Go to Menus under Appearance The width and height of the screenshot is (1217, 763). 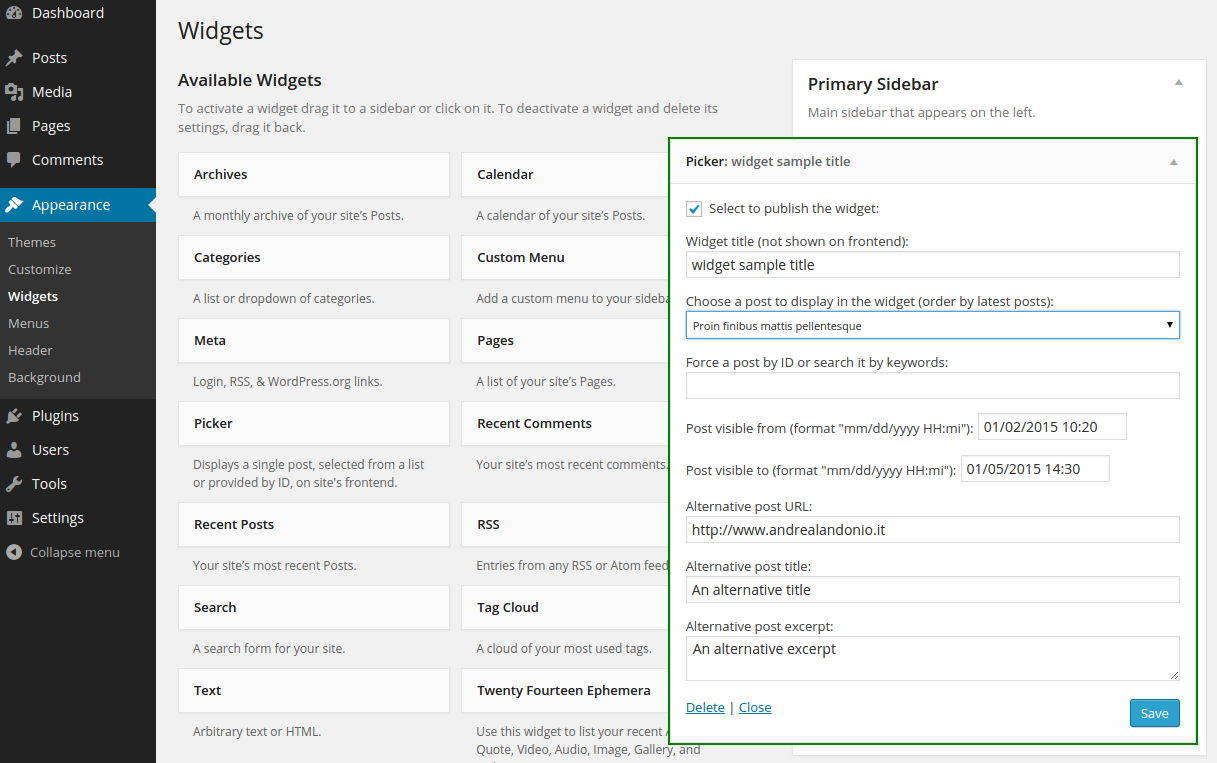point(29,323)
